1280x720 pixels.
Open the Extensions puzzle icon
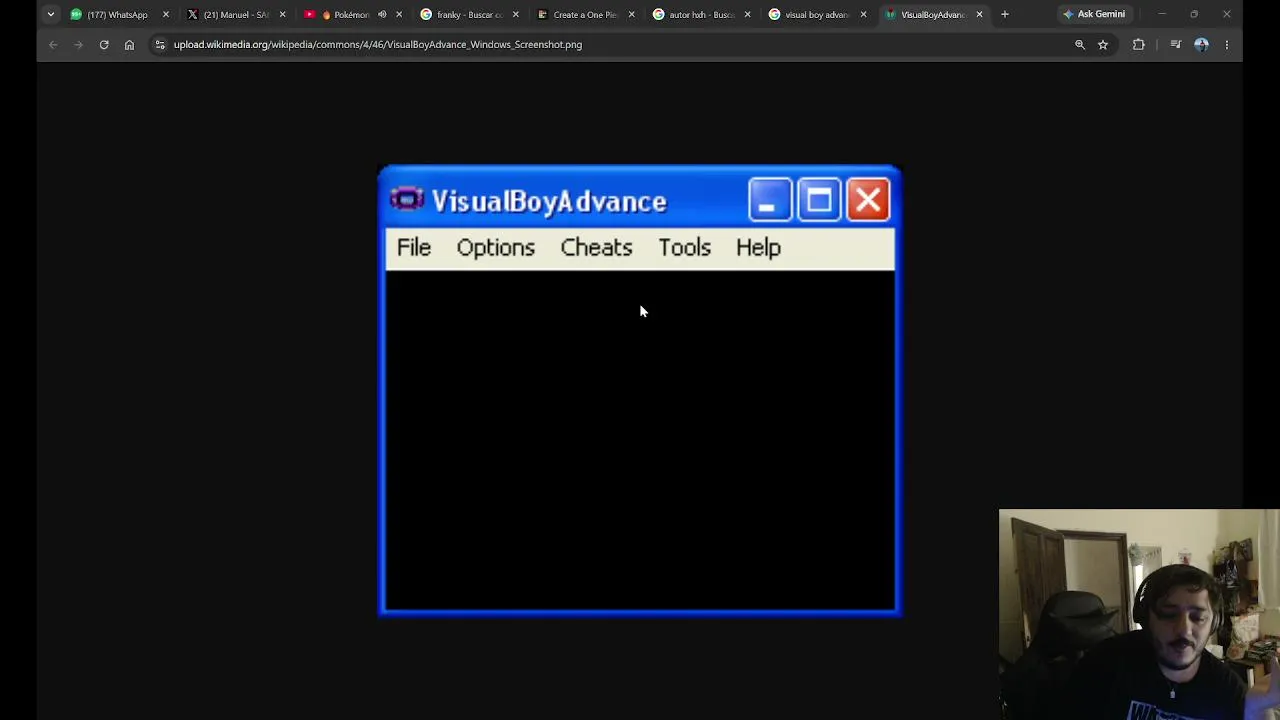click(1139, 44)
